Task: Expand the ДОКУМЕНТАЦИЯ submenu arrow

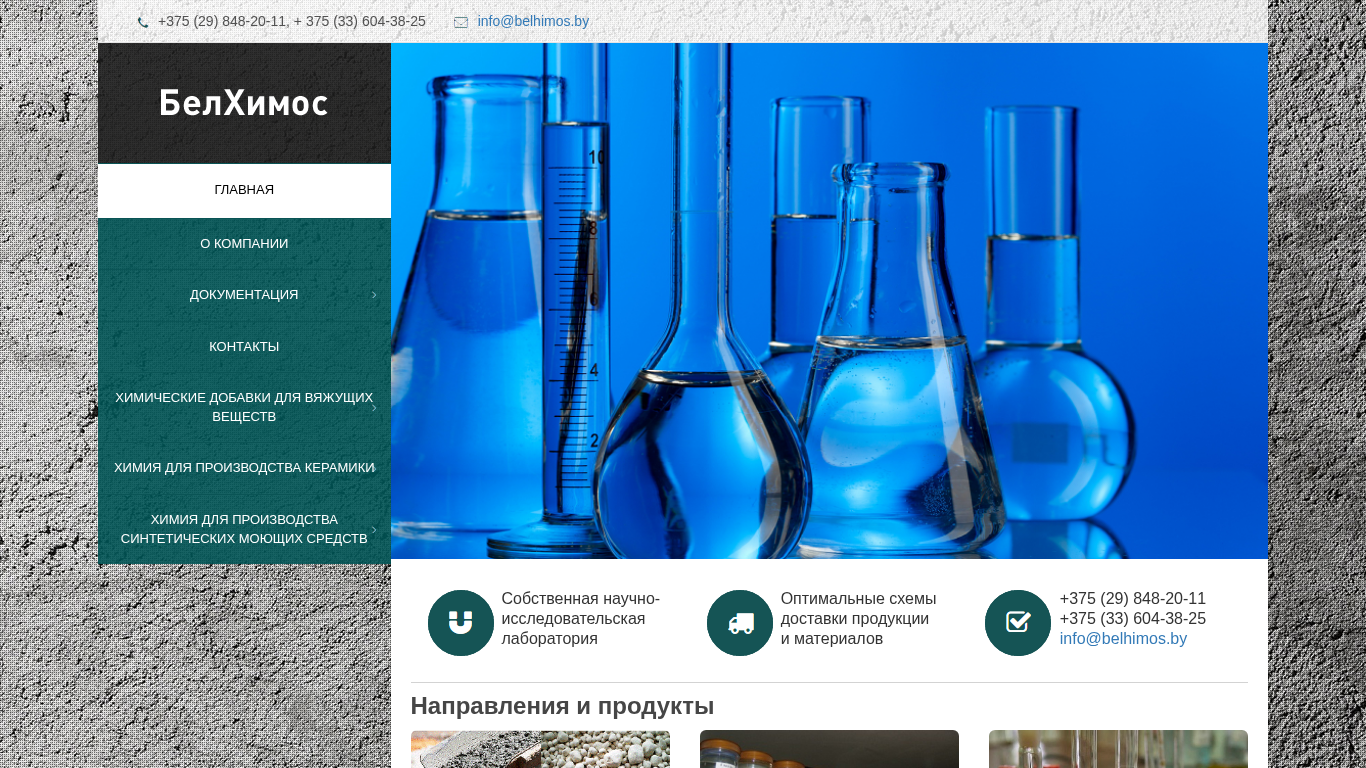Action: coord(374,295)
